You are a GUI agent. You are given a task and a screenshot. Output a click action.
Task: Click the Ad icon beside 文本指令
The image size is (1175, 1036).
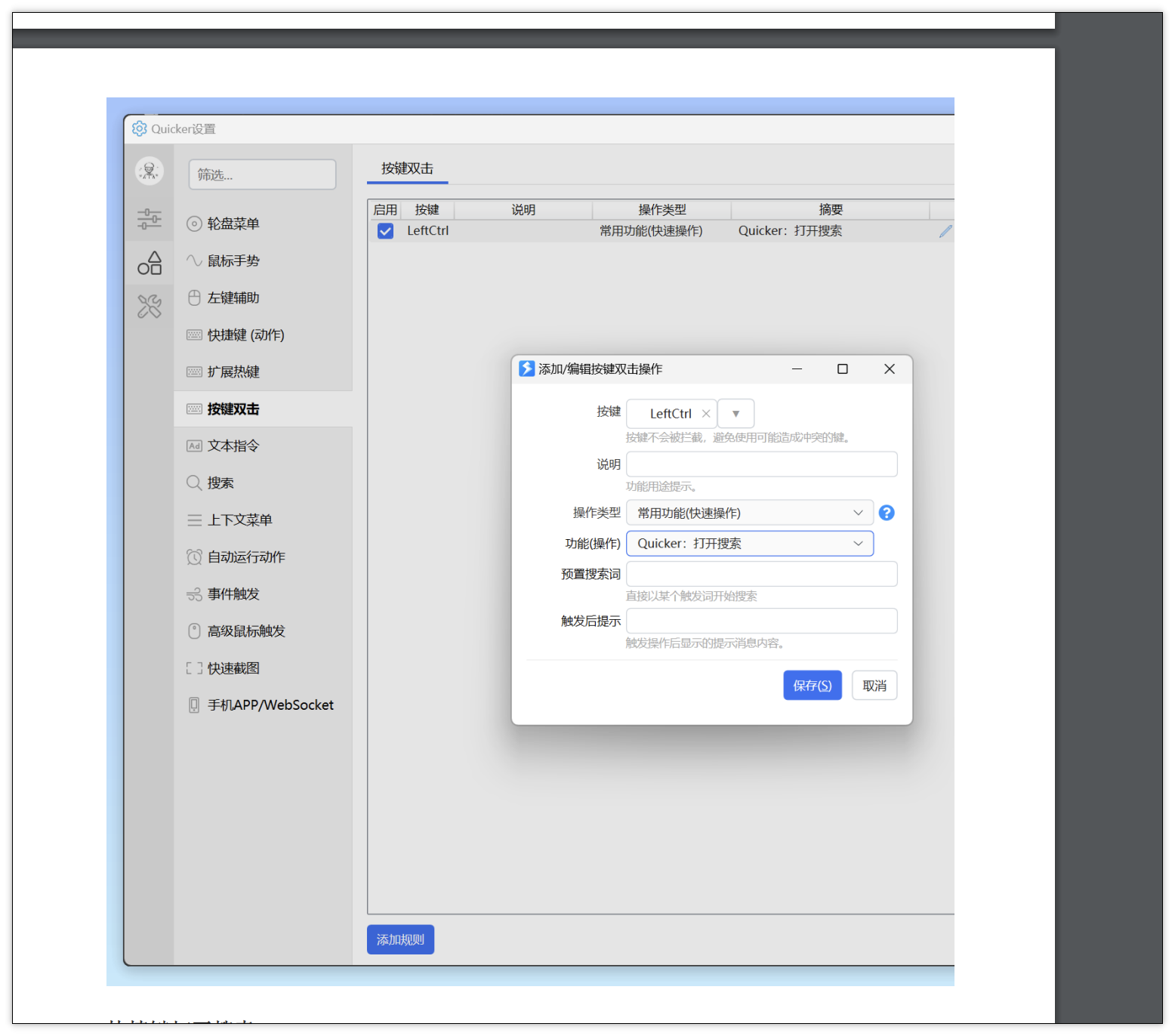[x=195, y=446]
